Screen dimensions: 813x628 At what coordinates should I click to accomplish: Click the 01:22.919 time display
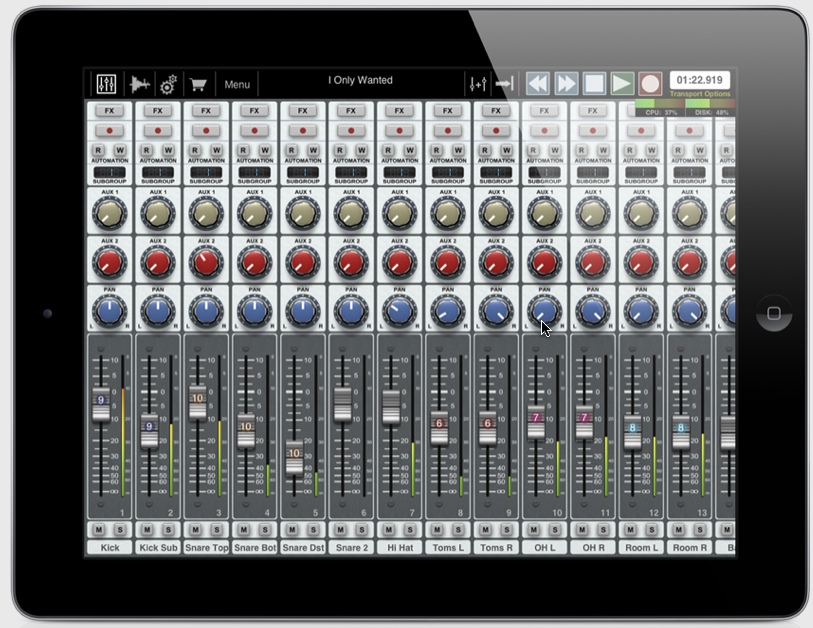(x=699, y=80)
